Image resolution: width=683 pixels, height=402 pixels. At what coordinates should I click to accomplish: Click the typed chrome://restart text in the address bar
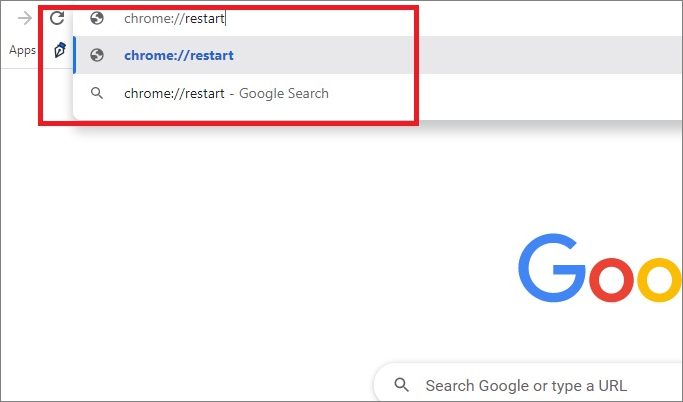coord(173,18)
